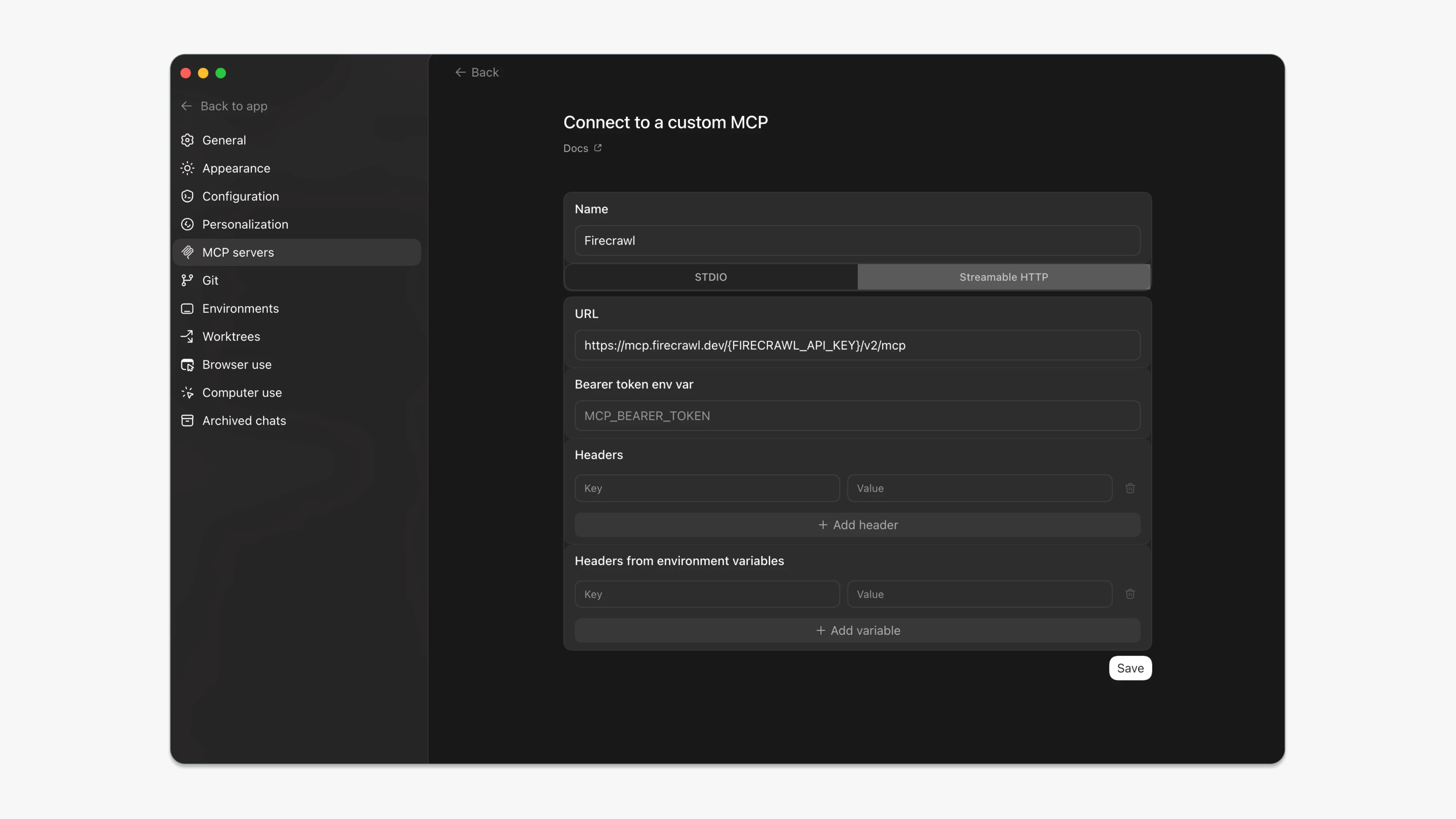1456x819 pixels.
Task: Open Personalization settings
Action: point(297,224)
